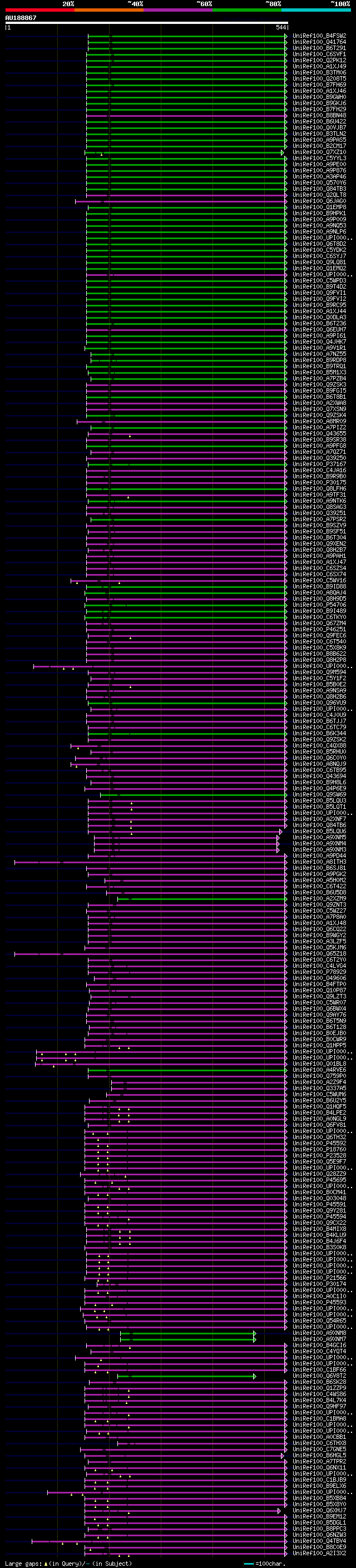Select the UniRef100_P46251 label

tap(319, 630)
